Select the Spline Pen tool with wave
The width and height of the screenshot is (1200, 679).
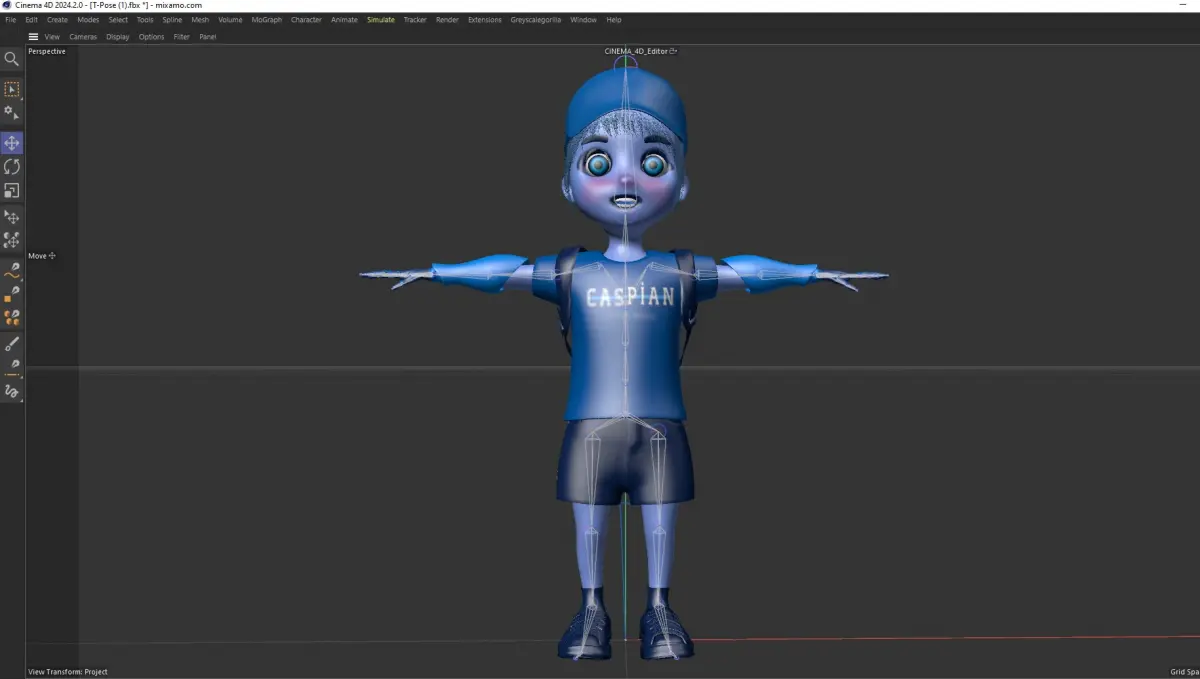(x=12, y=271)
